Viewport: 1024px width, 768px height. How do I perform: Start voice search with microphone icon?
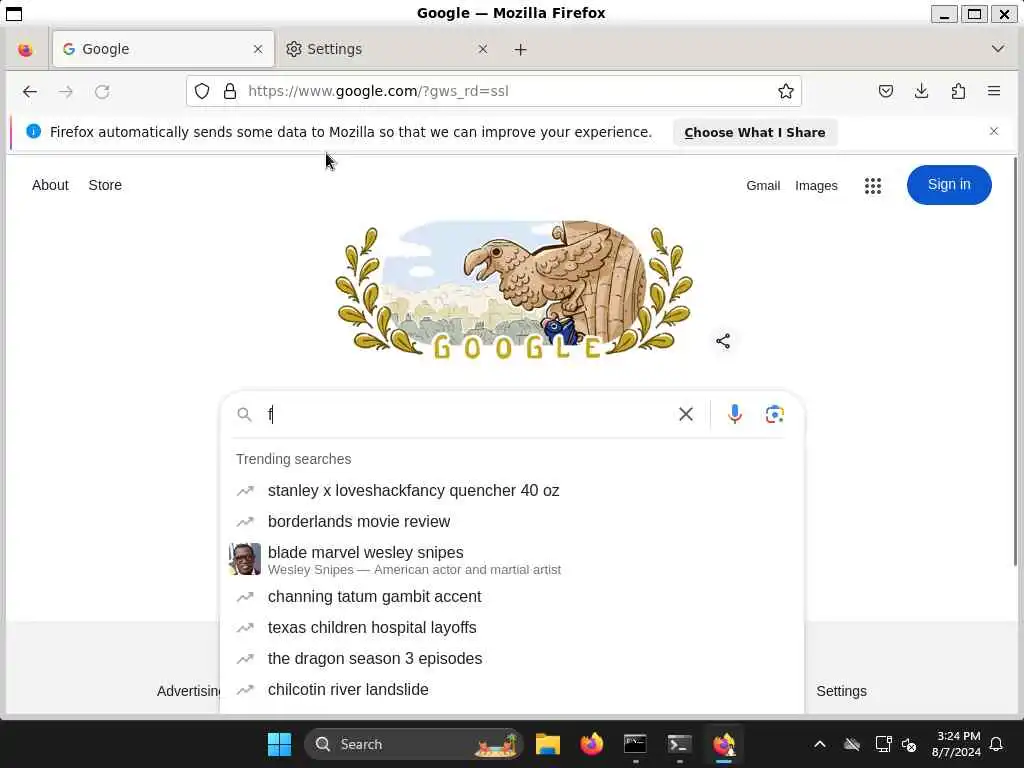click(735, 414)
